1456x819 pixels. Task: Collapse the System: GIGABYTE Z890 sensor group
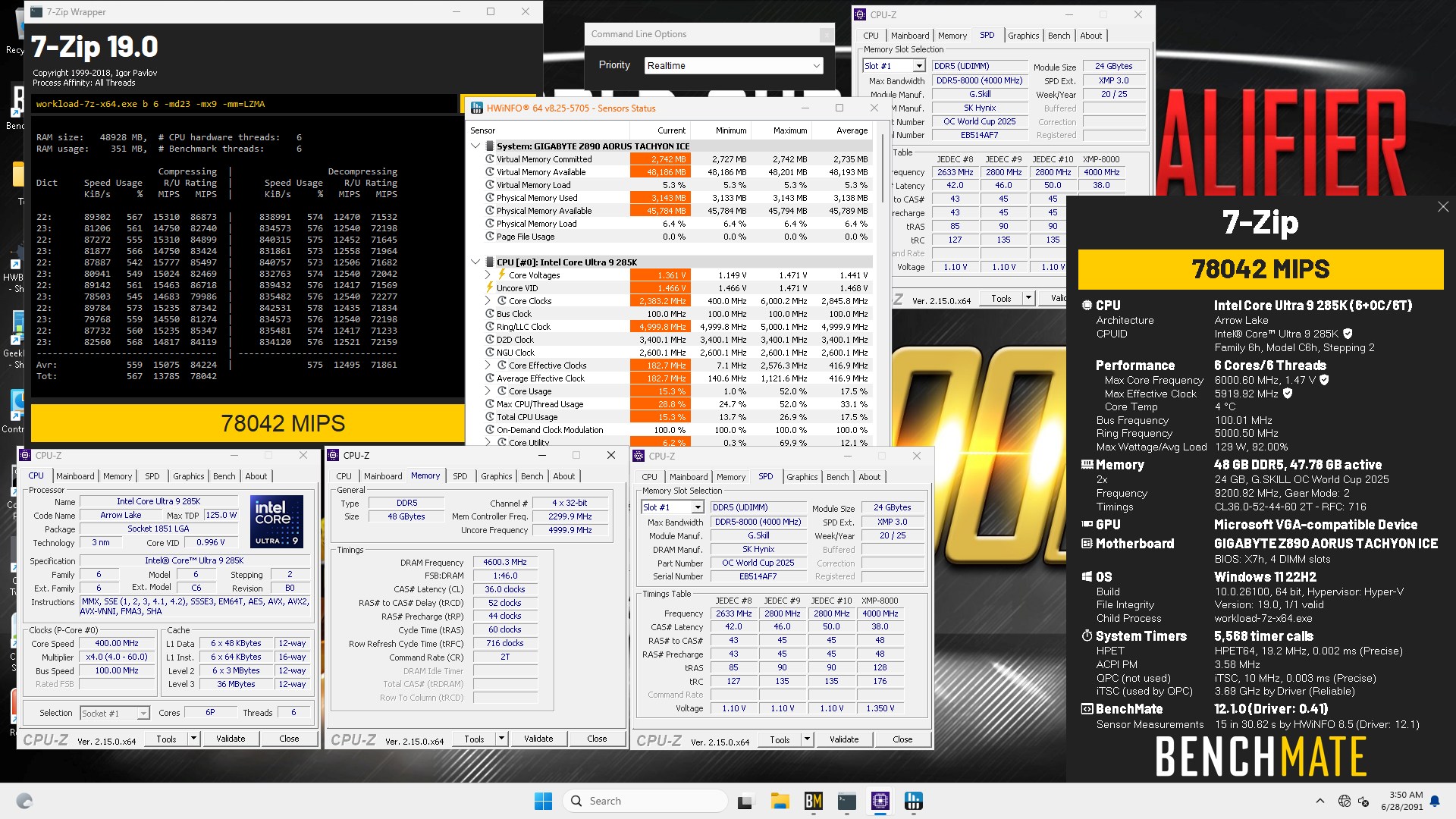coord(475,146)
